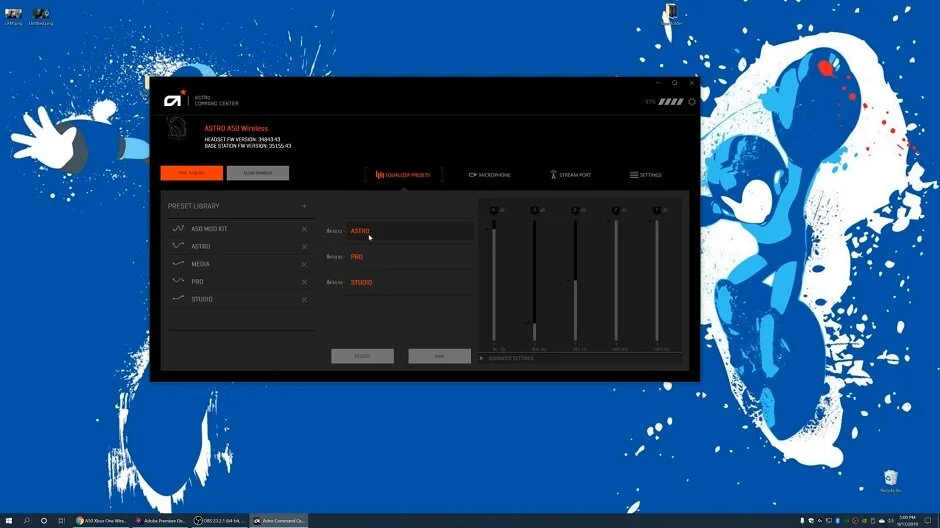Select the orange PRO preset slot
Screen dimensions: 940x528
pos(409,257)
